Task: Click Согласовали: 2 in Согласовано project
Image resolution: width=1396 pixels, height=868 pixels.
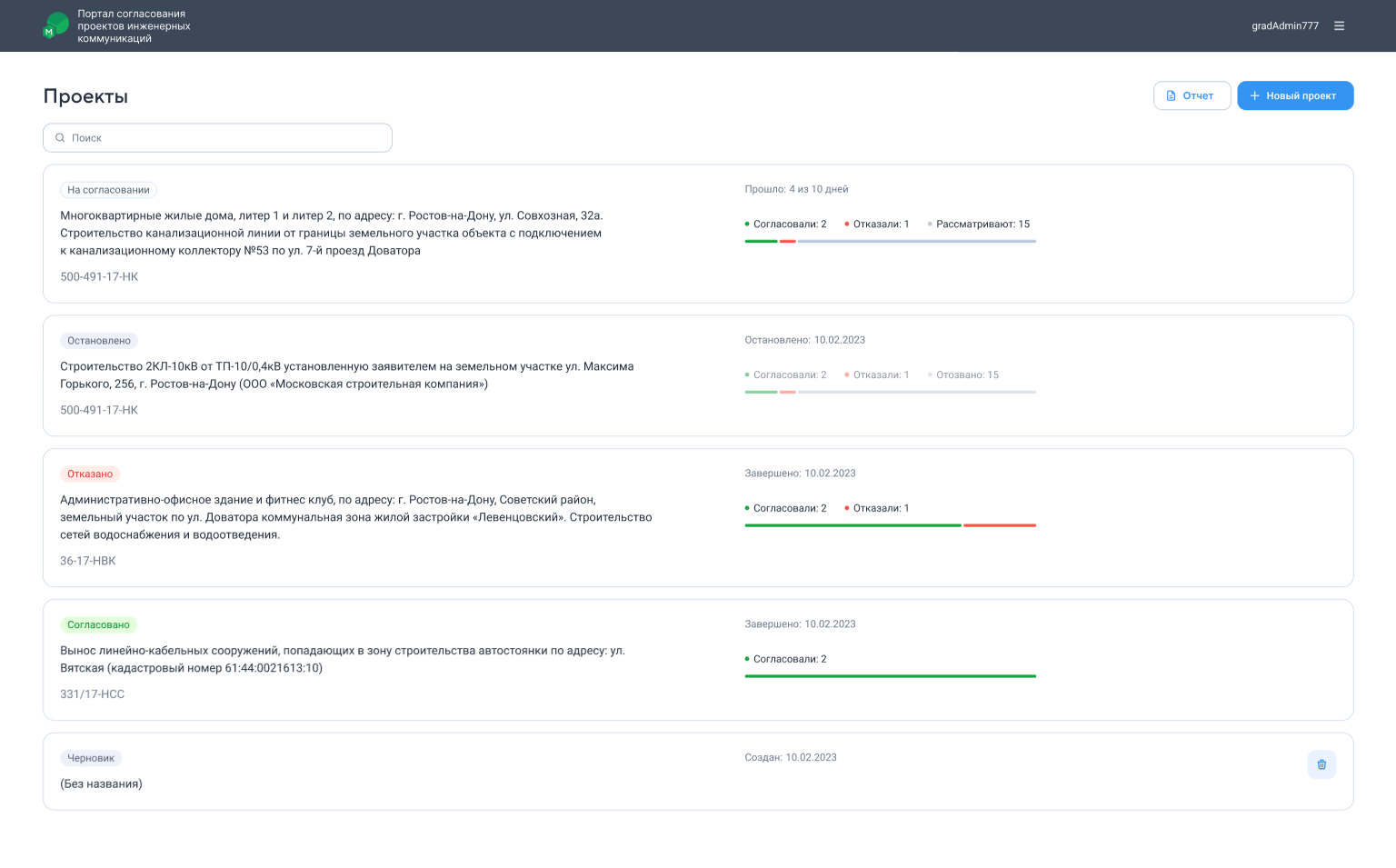Action: pos(786,659)
